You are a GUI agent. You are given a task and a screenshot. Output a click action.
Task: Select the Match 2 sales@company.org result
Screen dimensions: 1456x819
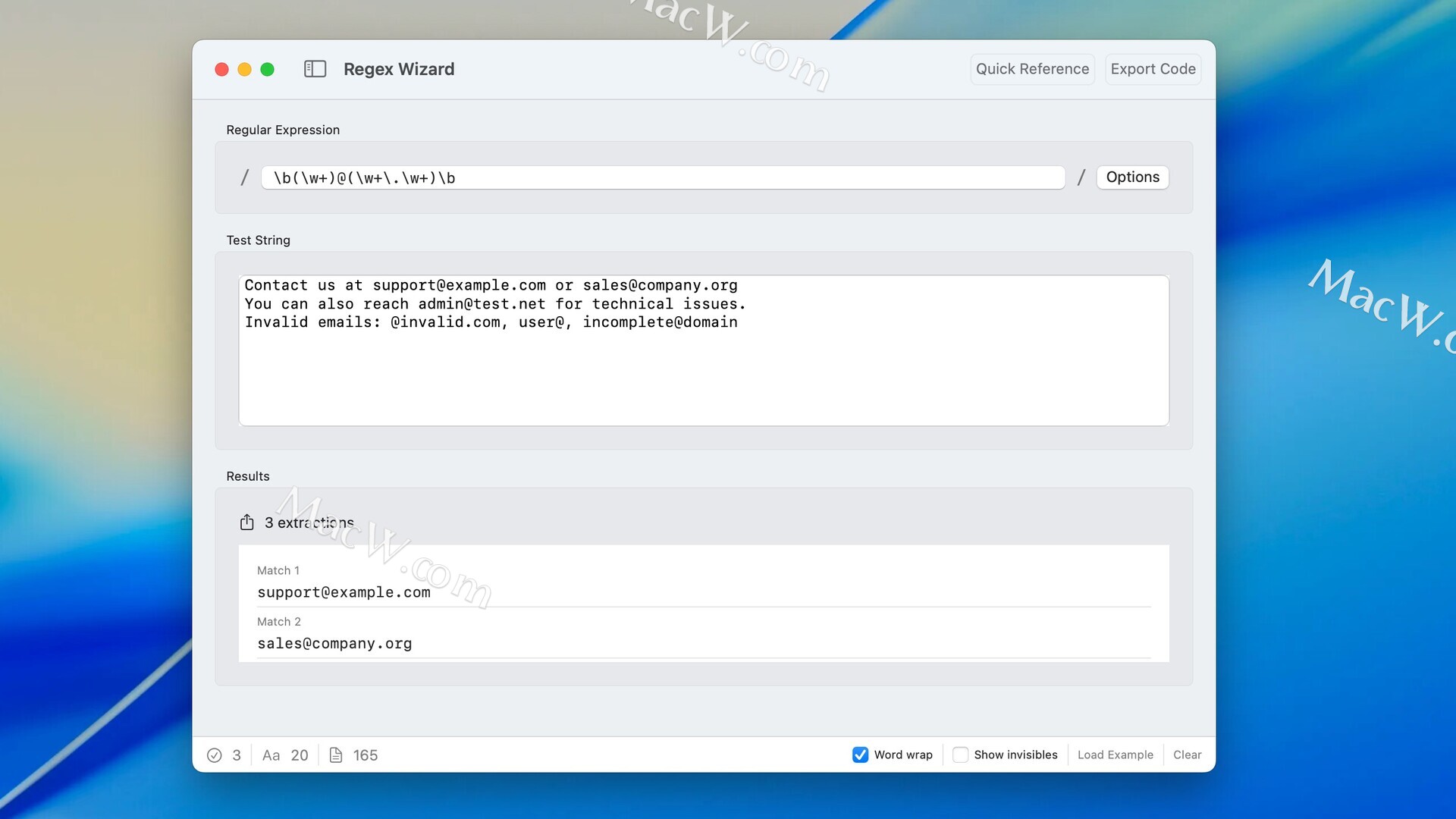coord(334,644)
